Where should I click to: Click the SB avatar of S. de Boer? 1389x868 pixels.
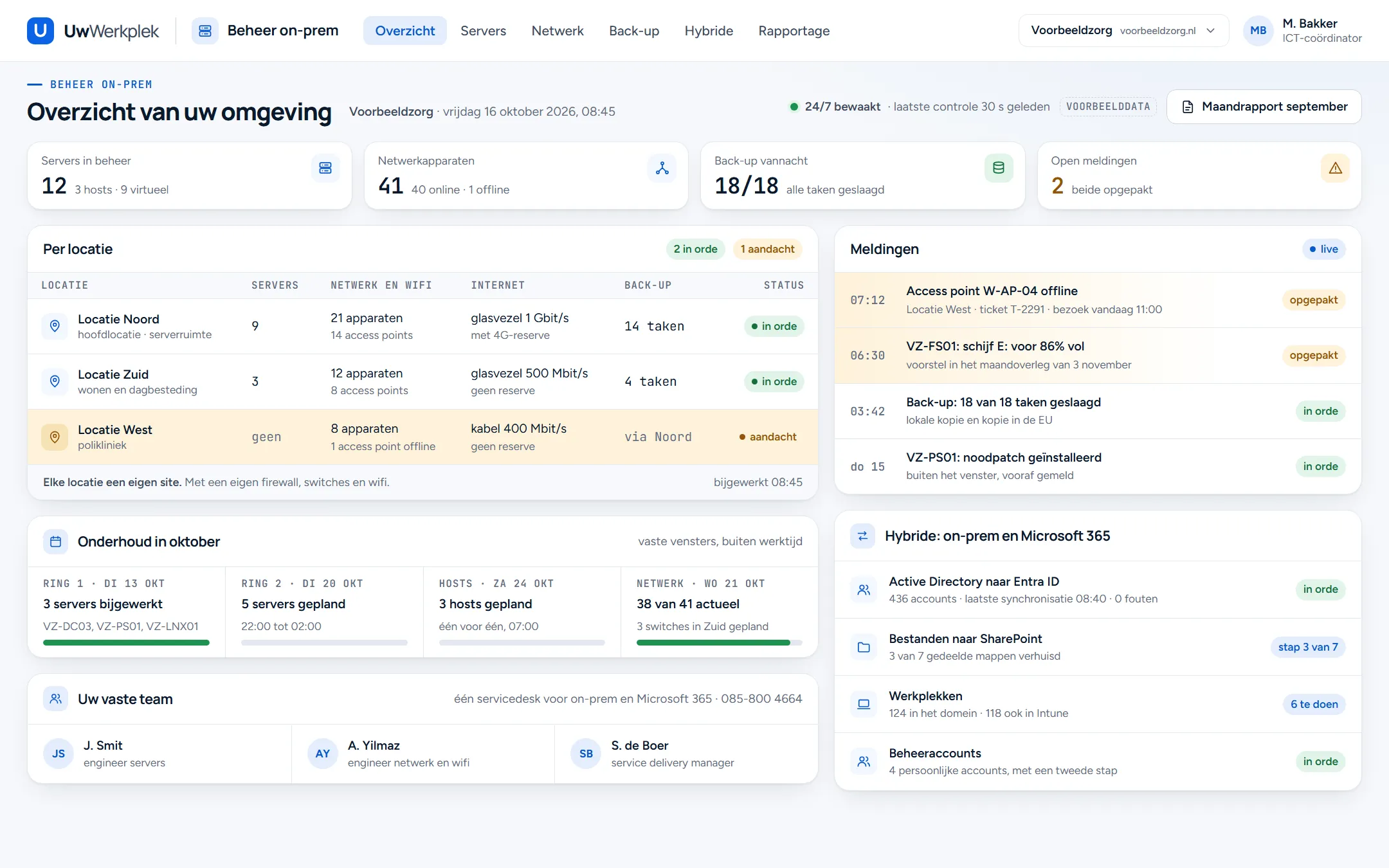(586, 754)
